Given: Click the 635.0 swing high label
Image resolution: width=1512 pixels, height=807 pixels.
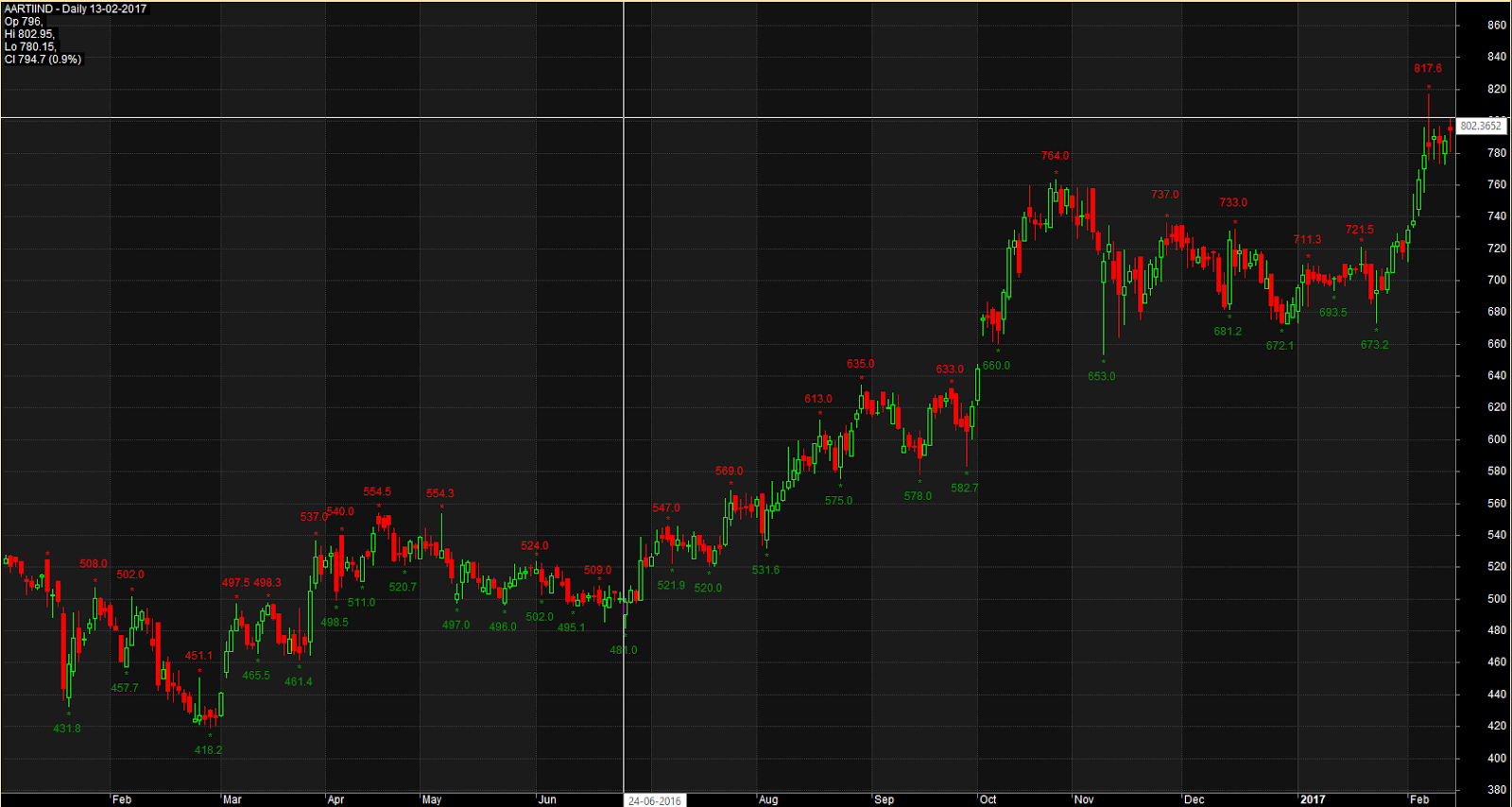Looking at the screenshot, I should [861, 364].
